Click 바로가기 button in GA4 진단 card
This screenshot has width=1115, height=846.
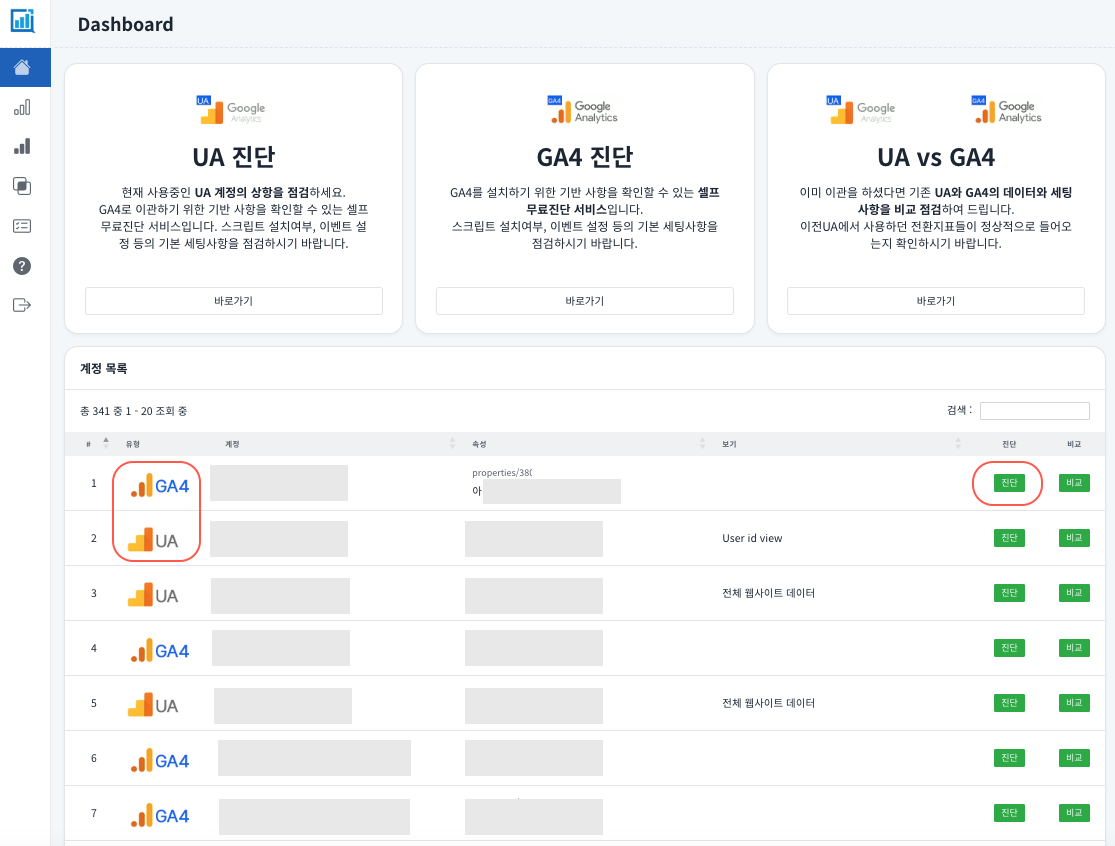[585, 301]
